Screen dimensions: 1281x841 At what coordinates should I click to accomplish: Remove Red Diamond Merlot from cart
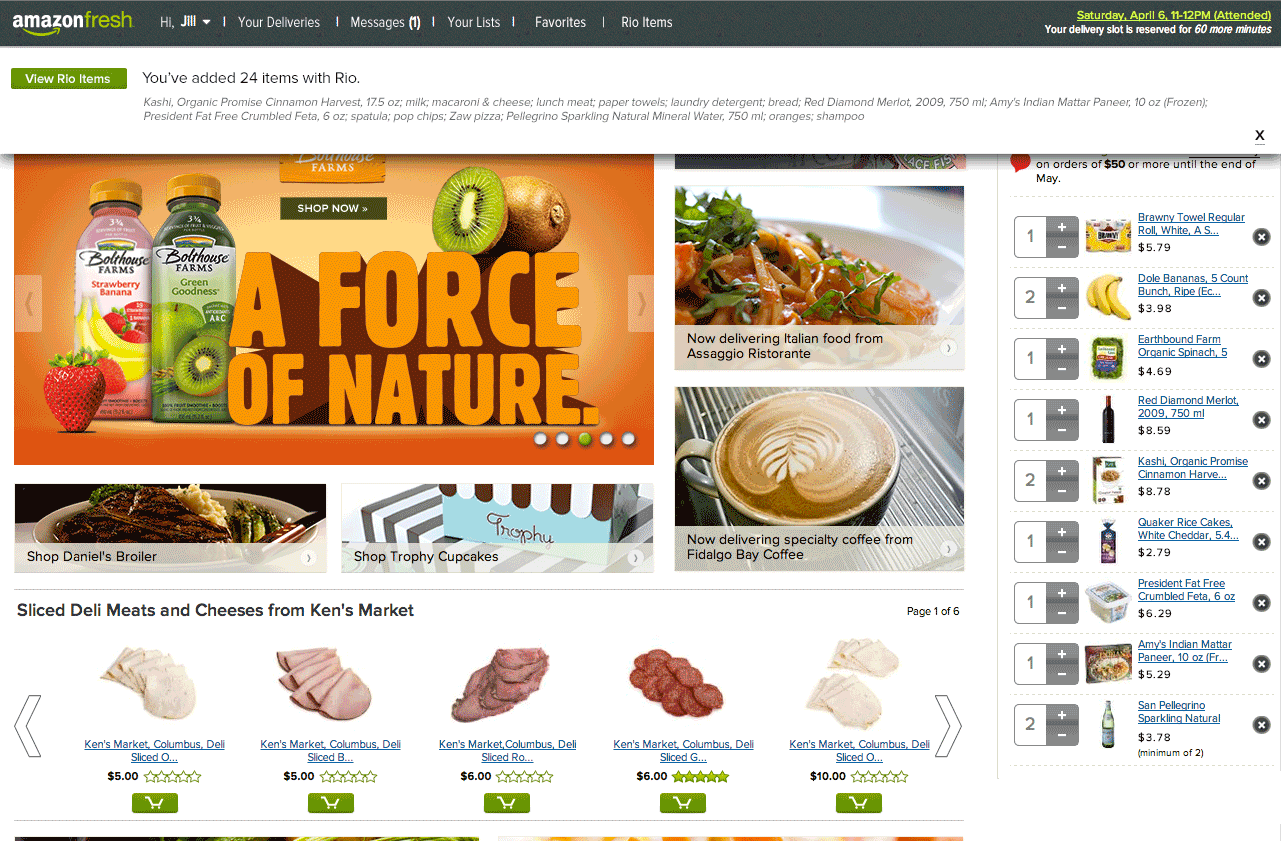coord(1261,420)
